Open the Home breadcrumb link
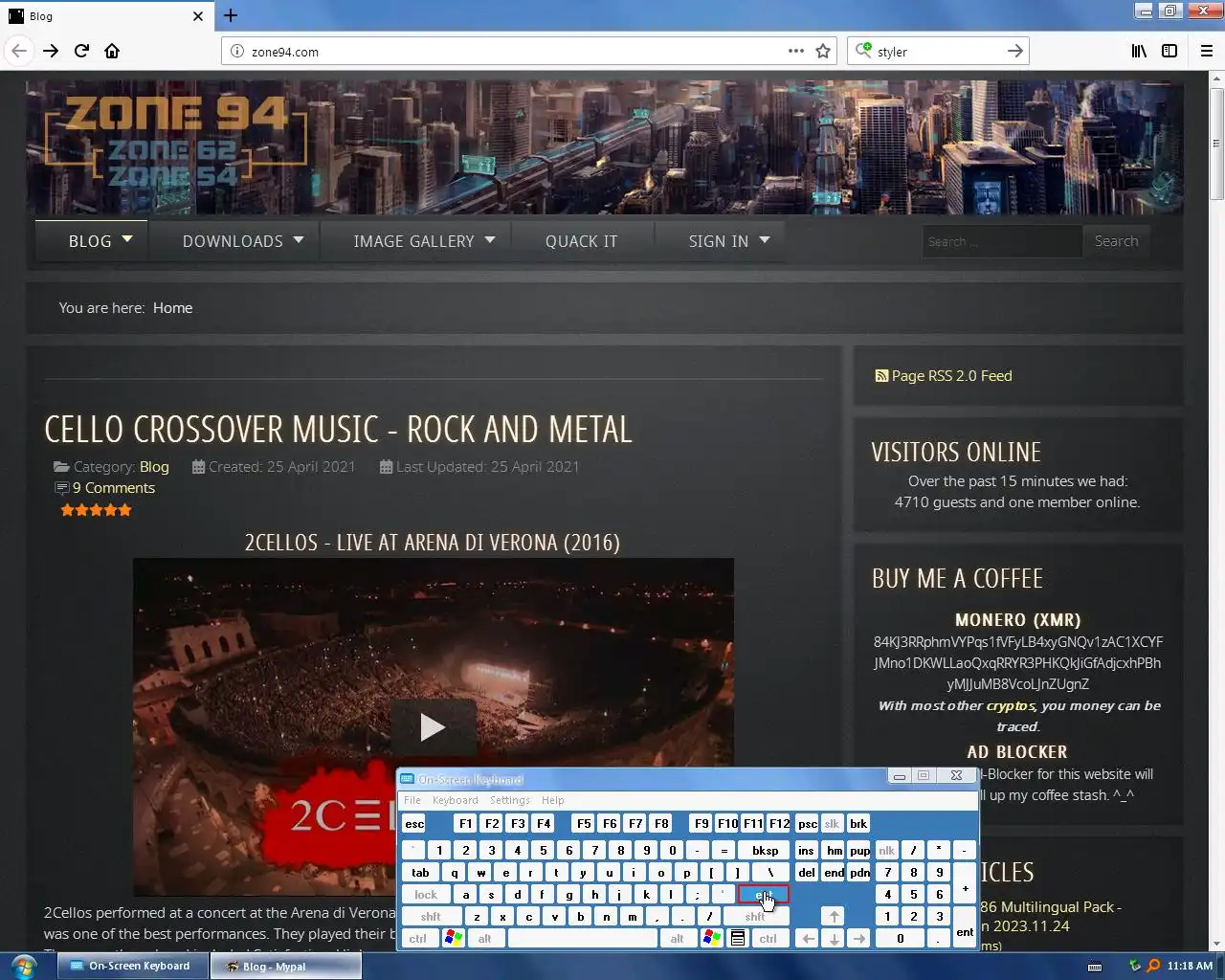The height and width of the screenshot is (980, 1225). click(x=172, y=308)
